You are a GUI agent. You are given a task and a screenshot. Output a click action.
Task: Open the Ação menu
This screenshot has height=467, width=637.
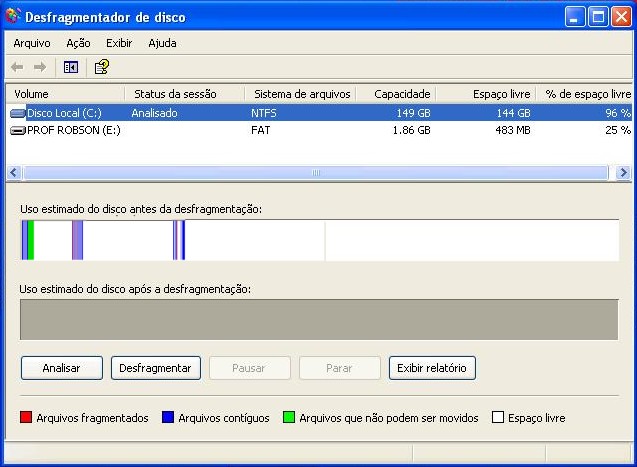point(78,43)
